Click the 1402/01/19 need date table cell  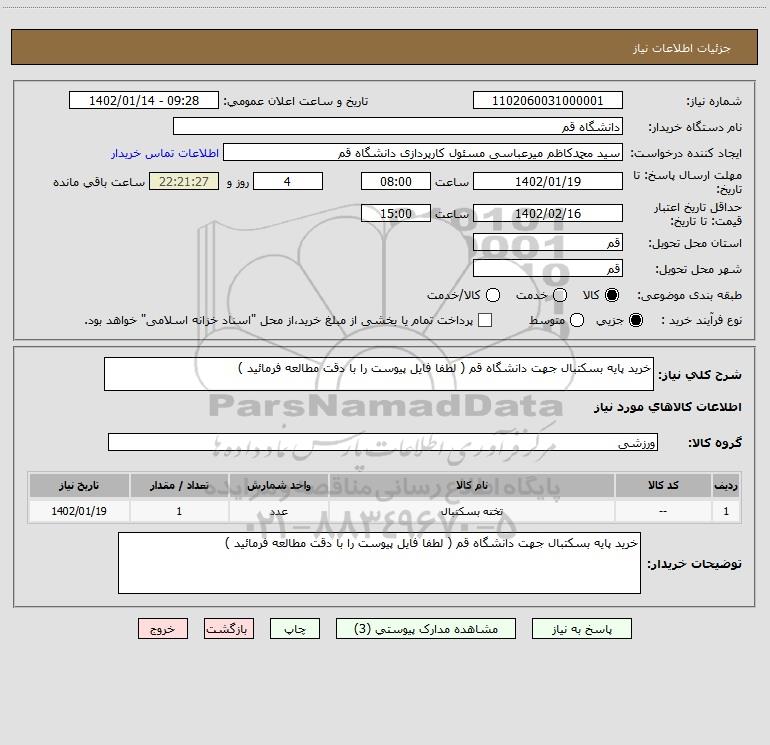79,511
